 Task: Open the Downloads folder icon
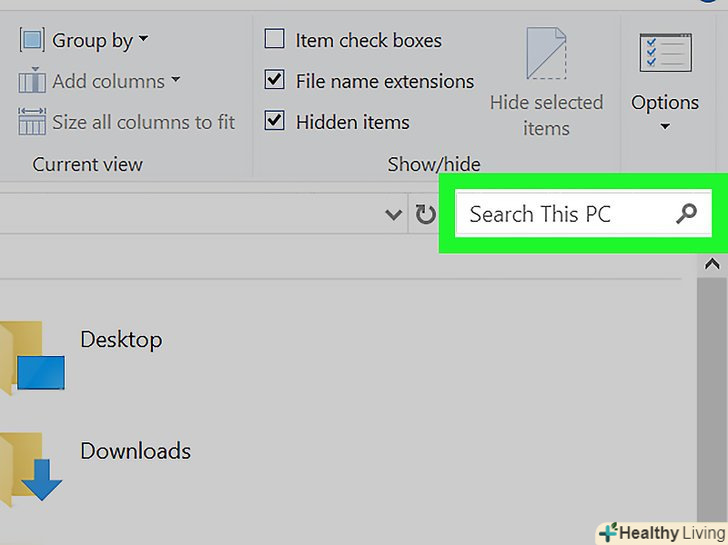[32, 467]
